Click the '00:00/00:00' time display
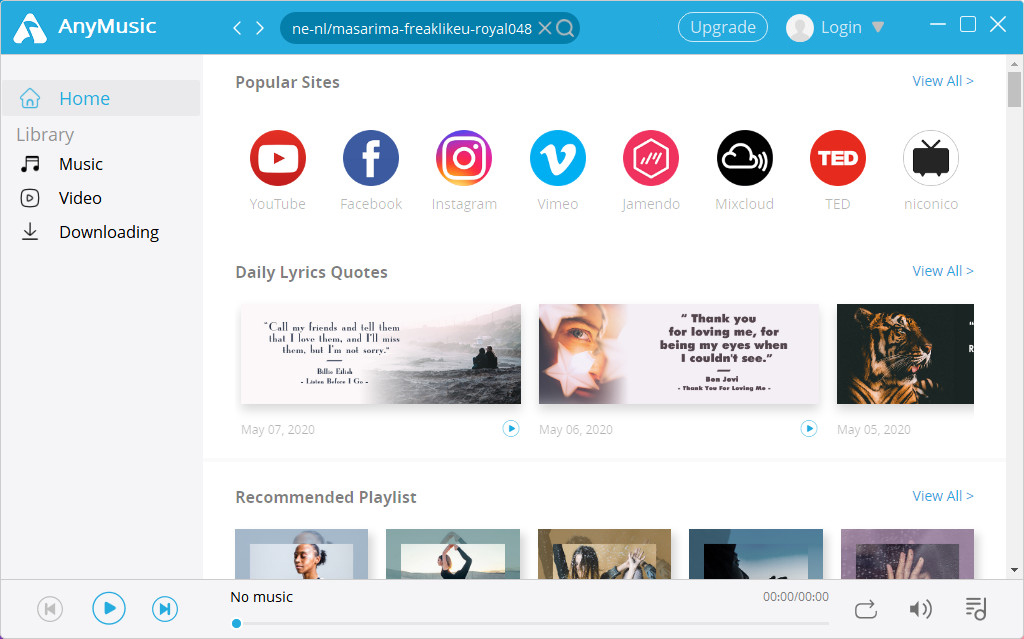This screenshot has width=1024, height=639. click(x=795, y=597)
